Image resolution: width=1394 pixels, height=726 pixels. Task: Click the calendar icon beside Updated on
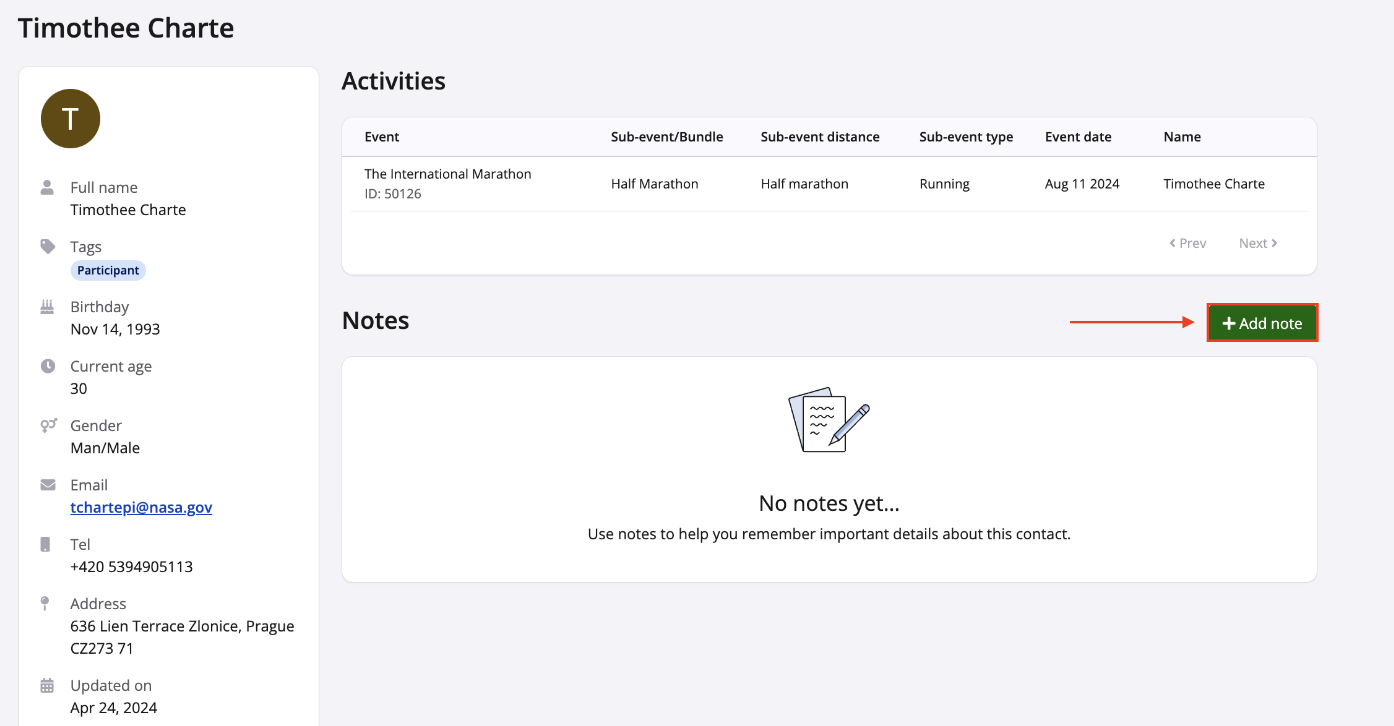[x=47, y=685]
